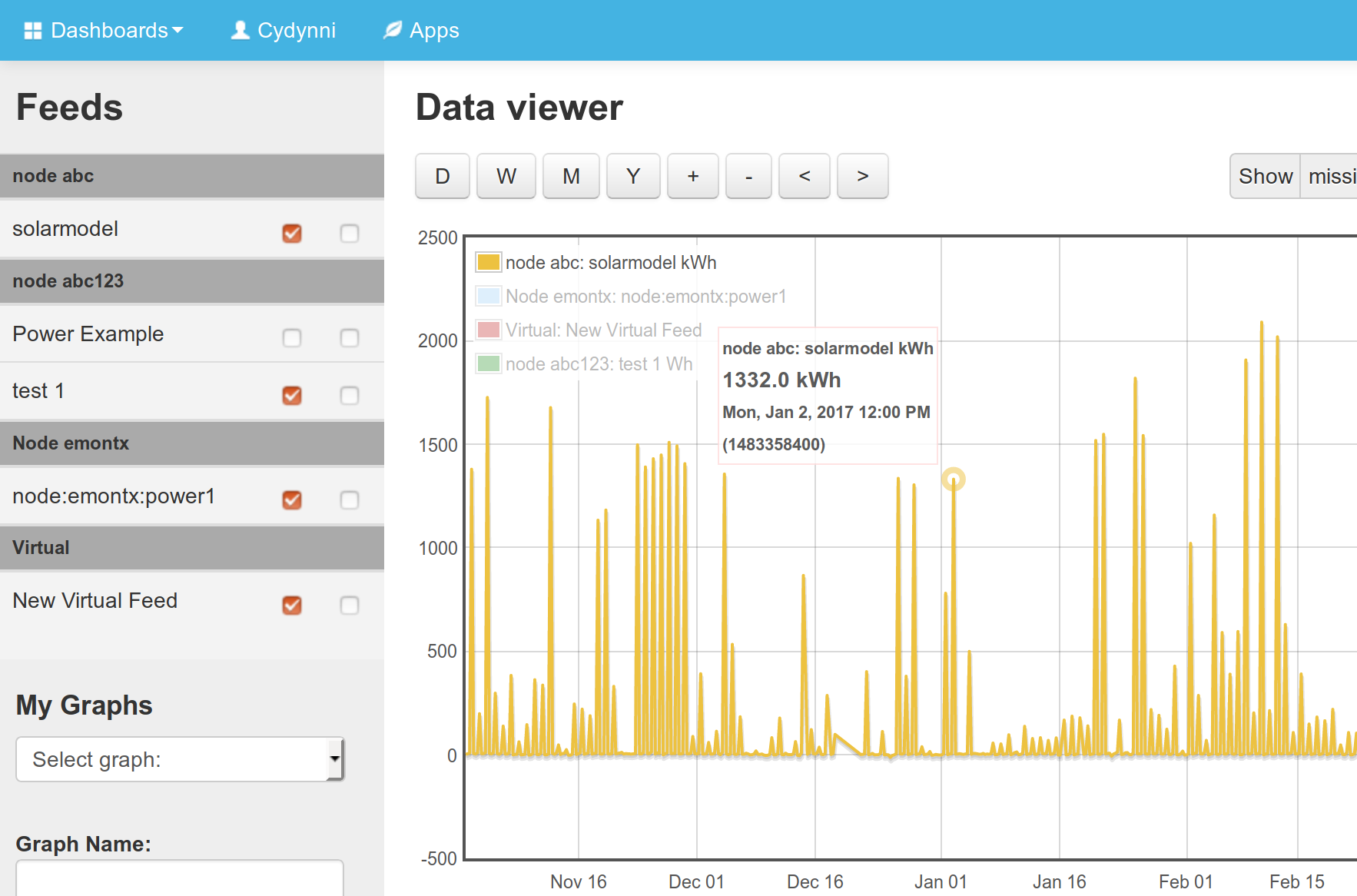Collapse the node abc123 feed group
Viewport: 1357px width, 896px height.
point(192,281)
